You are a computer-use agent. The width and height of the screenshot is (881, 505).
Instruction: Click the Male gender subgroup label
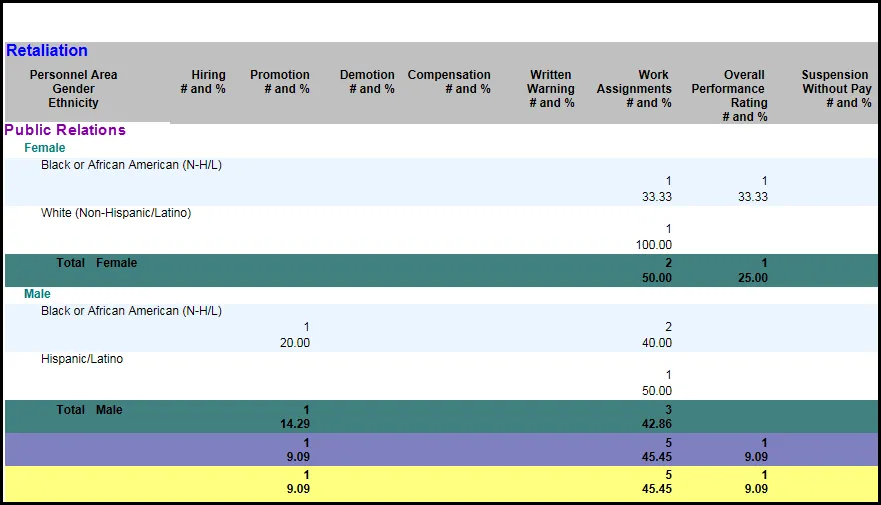37,294
